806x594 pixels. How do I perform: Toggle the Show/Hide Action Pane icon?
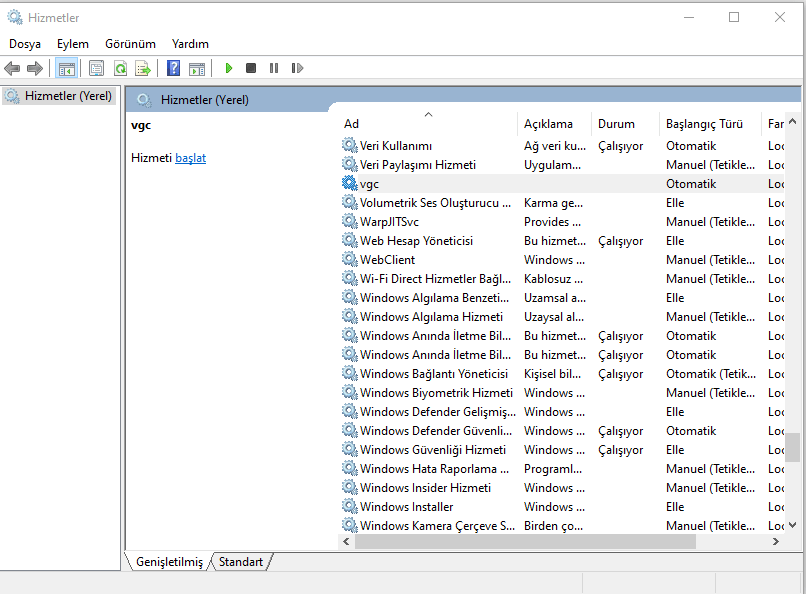[x=197, y=68]
